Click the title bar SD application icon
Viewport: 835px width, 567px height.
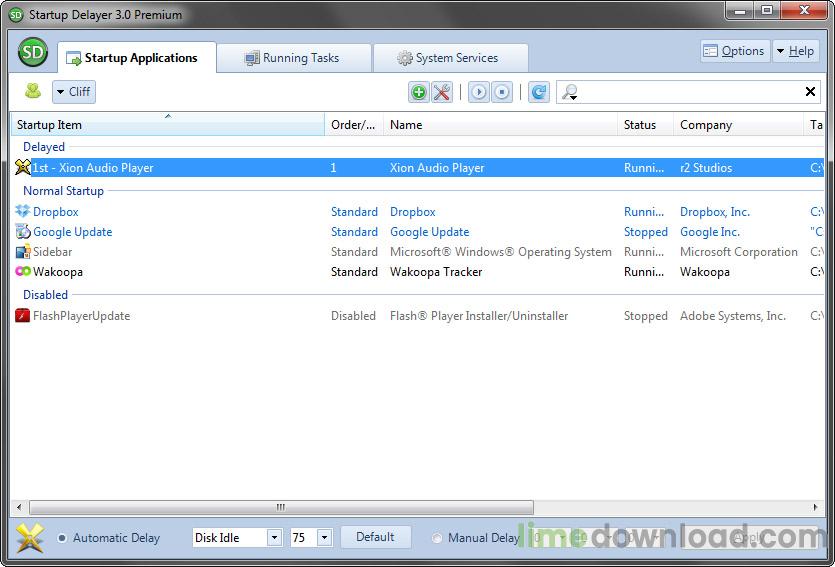(x=17, y=14)
